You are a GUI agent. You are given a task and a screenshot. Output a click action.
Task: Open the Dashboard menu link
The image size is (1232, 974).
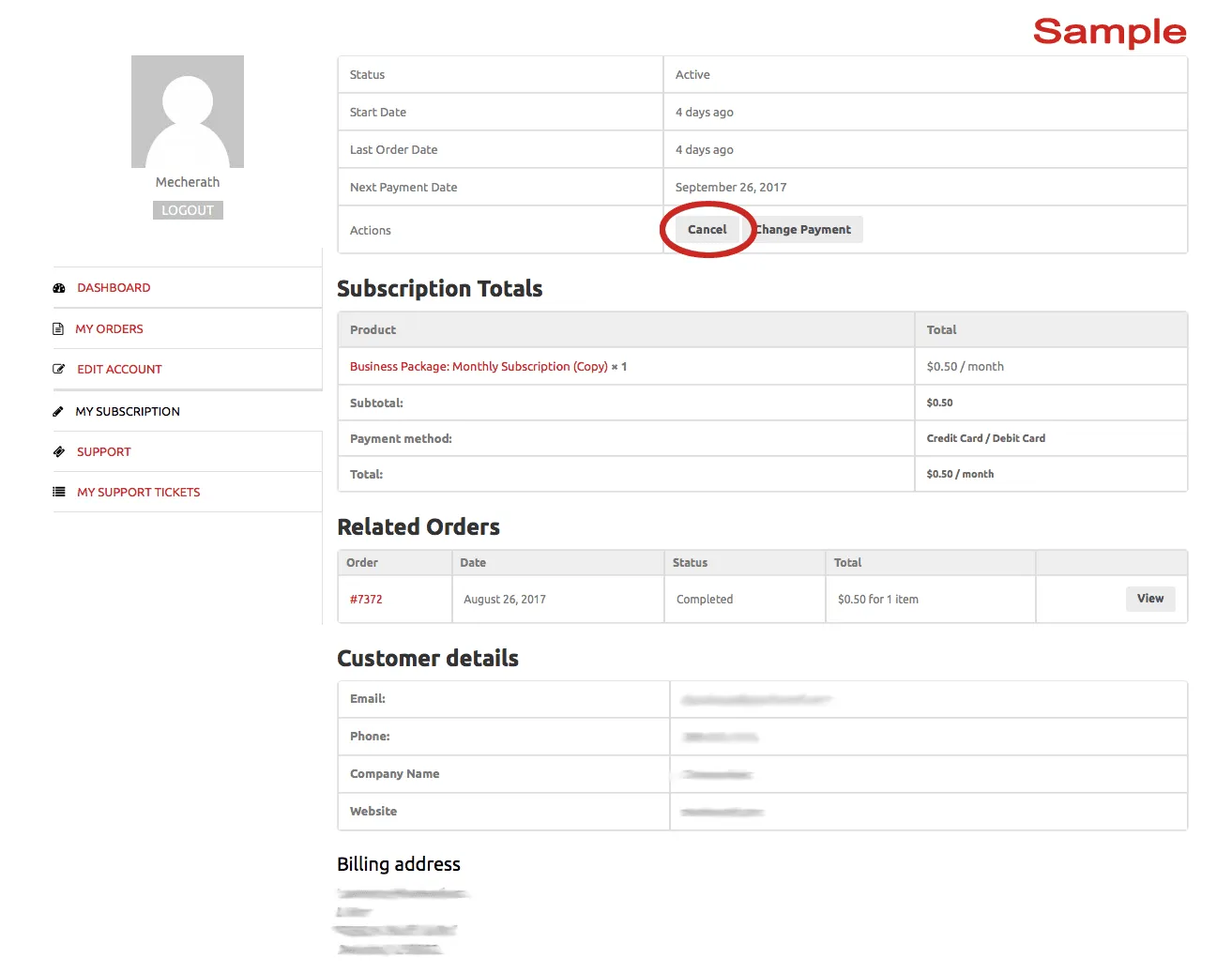tap(114, 288)
